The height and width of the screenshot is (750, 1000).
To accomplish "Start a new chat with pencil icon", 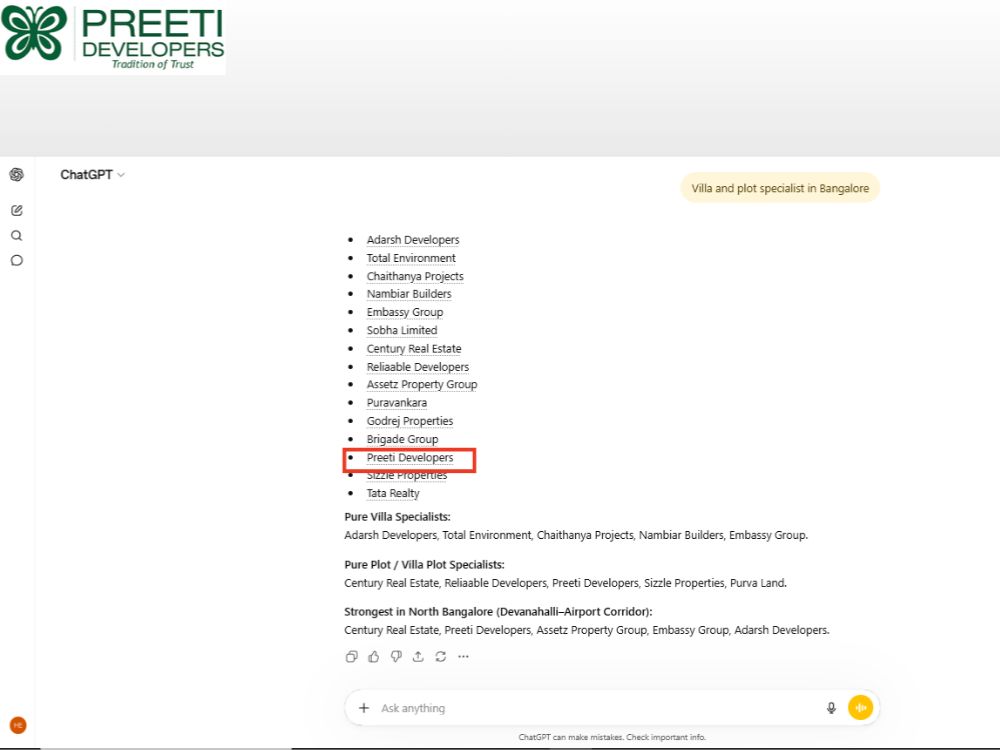I will point(17,210).
